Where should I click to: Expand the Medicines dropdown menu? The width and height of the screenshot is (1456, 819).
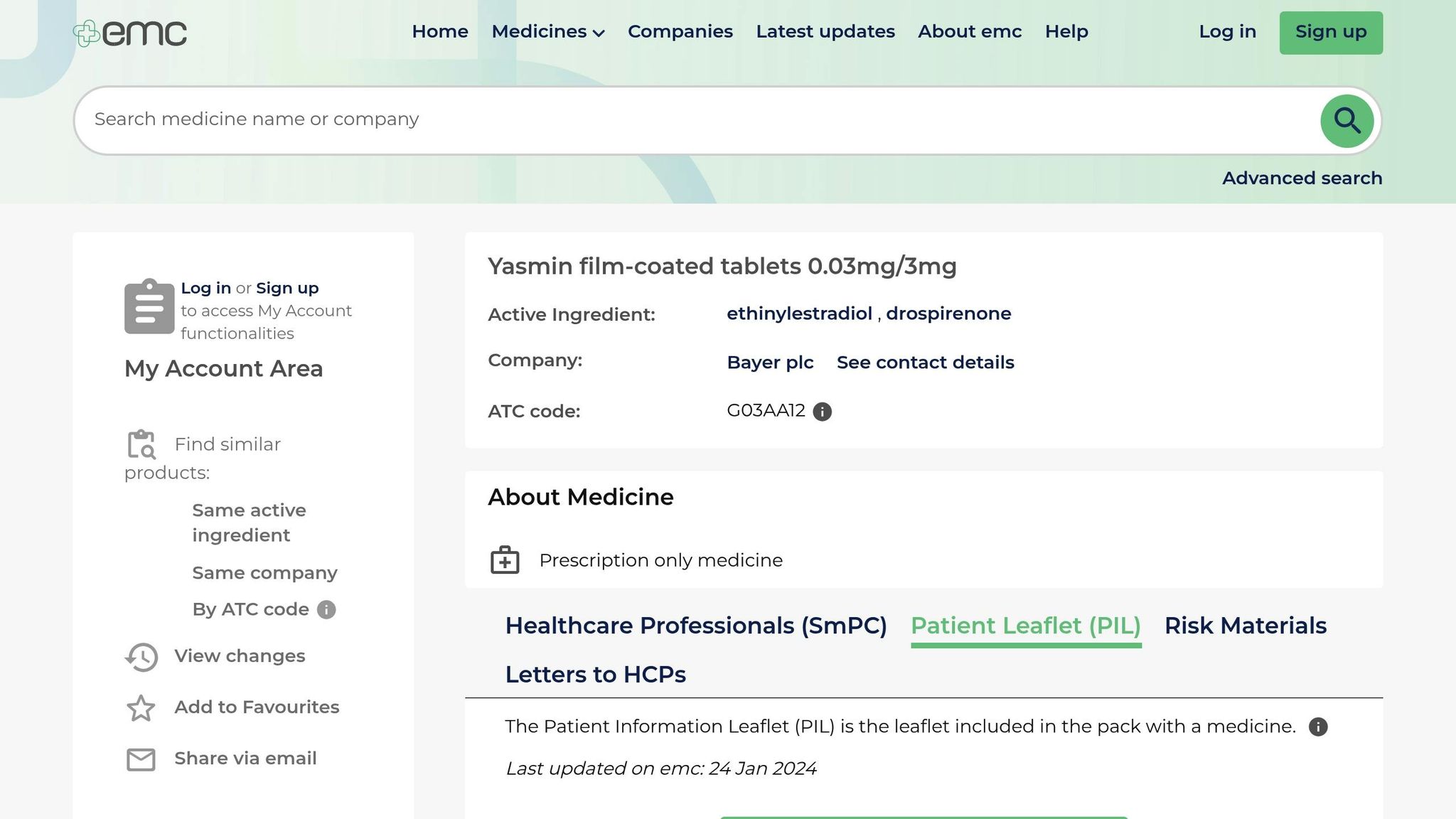click(547, 32)
